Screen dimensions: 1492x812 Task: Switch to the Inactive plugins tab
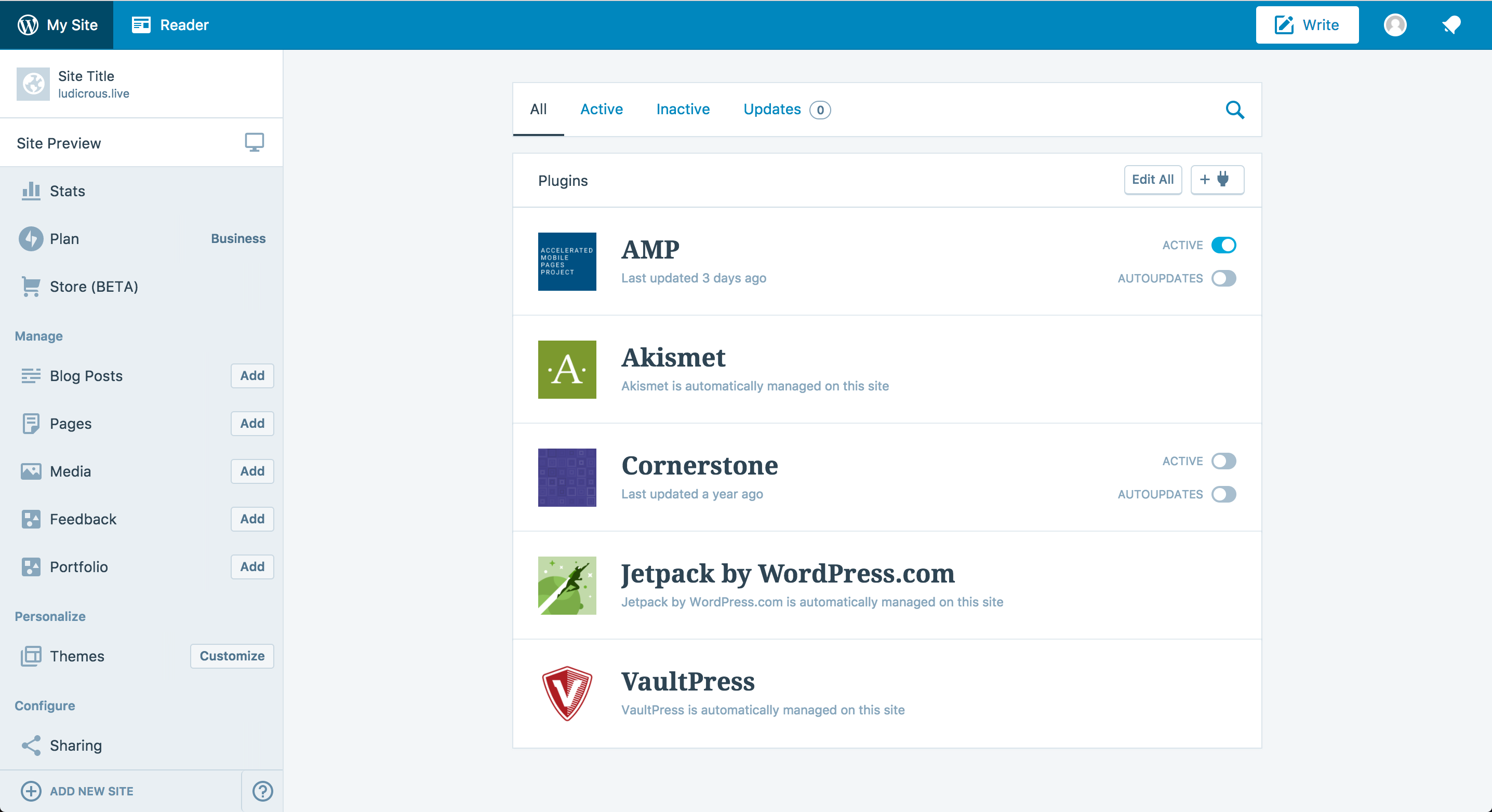coord(683,110)
